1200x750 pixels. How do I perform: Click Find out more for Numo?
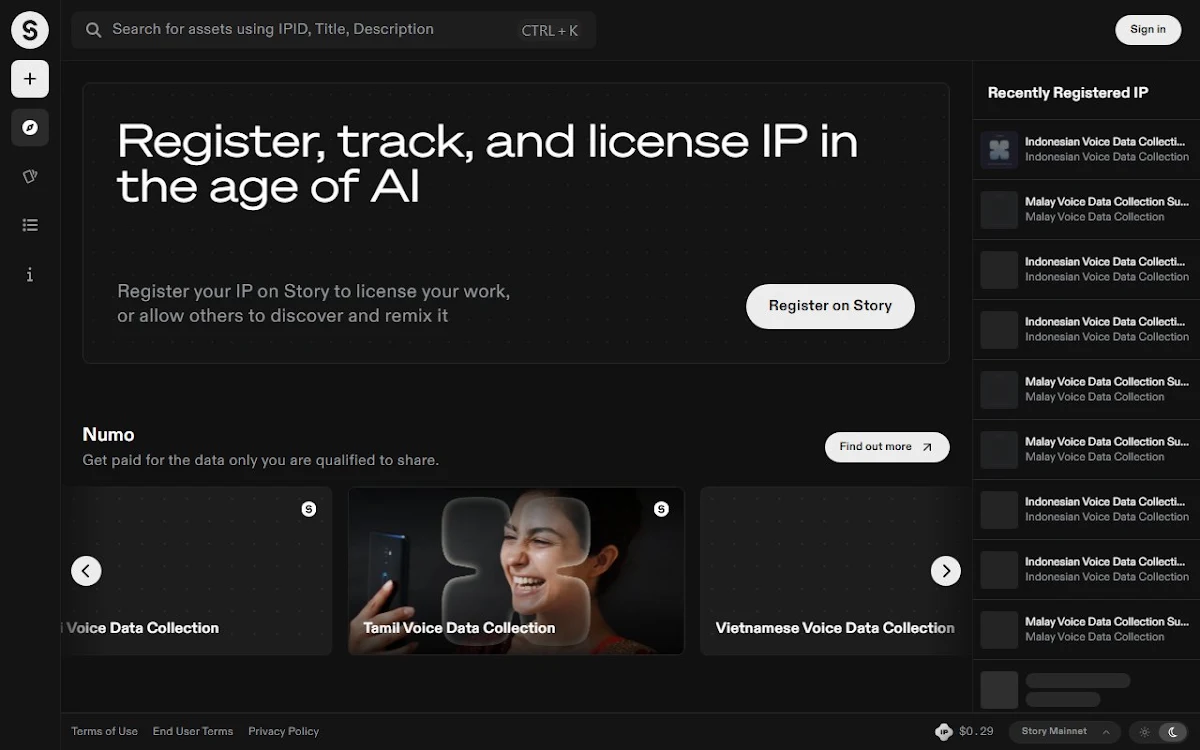click(x=887, y=447)
